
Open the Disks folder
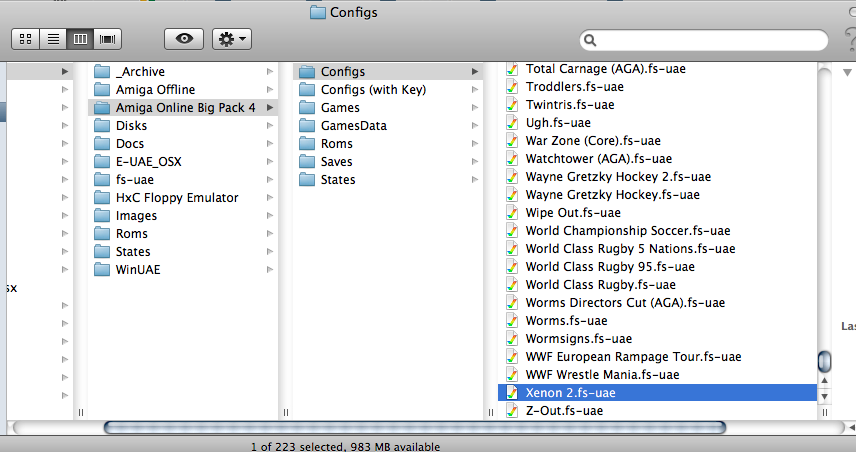coord(183,126)
